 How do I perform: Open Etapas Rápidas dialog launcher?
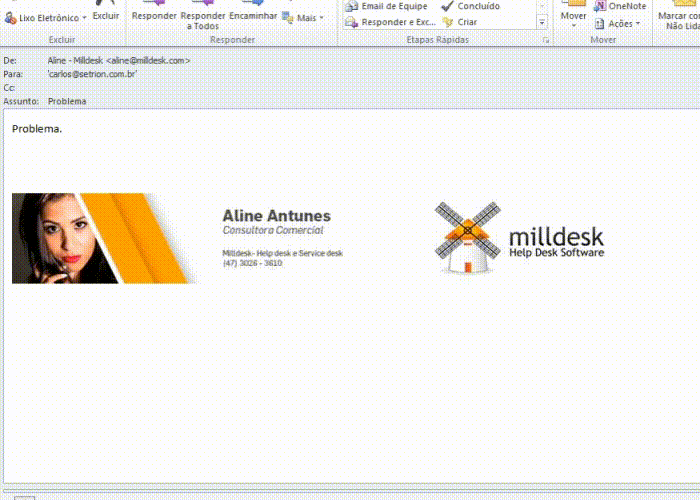coord(546,40)
